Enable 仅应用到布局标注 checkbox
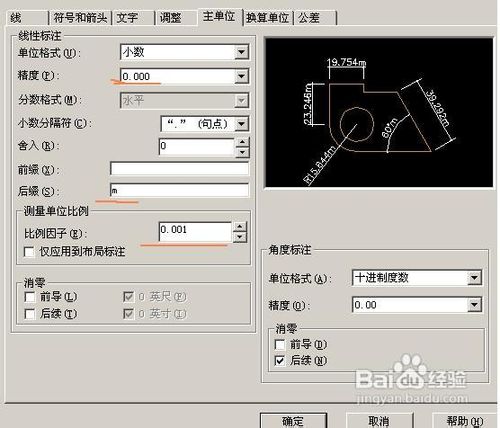 pyautogui.click(x=29, y=252)
